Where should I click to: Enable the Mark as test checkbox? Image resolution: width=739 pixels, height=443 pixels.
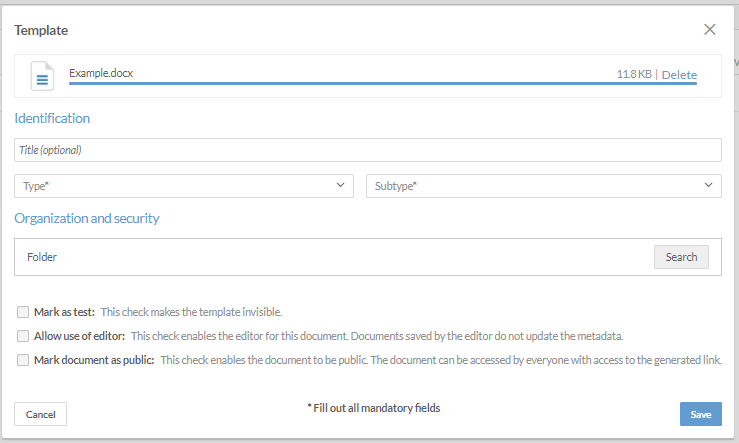tap(23, 312)
